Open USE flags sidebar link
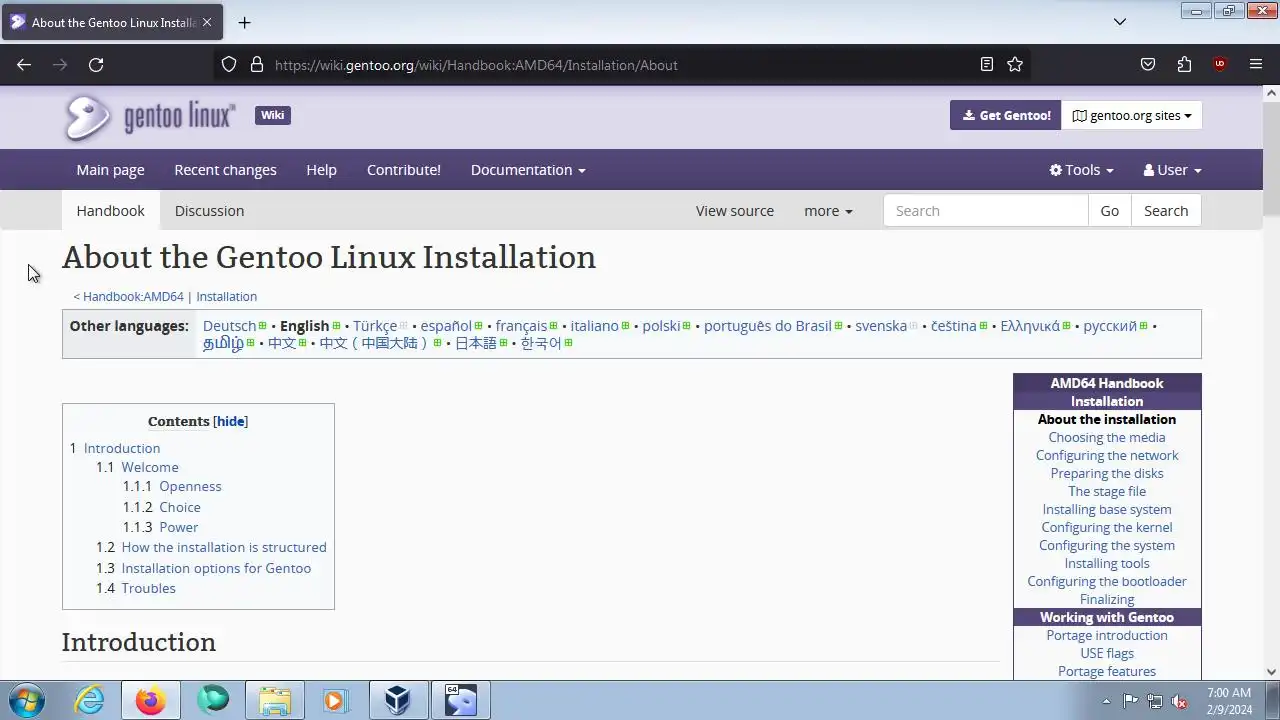Screen dimensions: 1280x720 tap(1107, 653)
